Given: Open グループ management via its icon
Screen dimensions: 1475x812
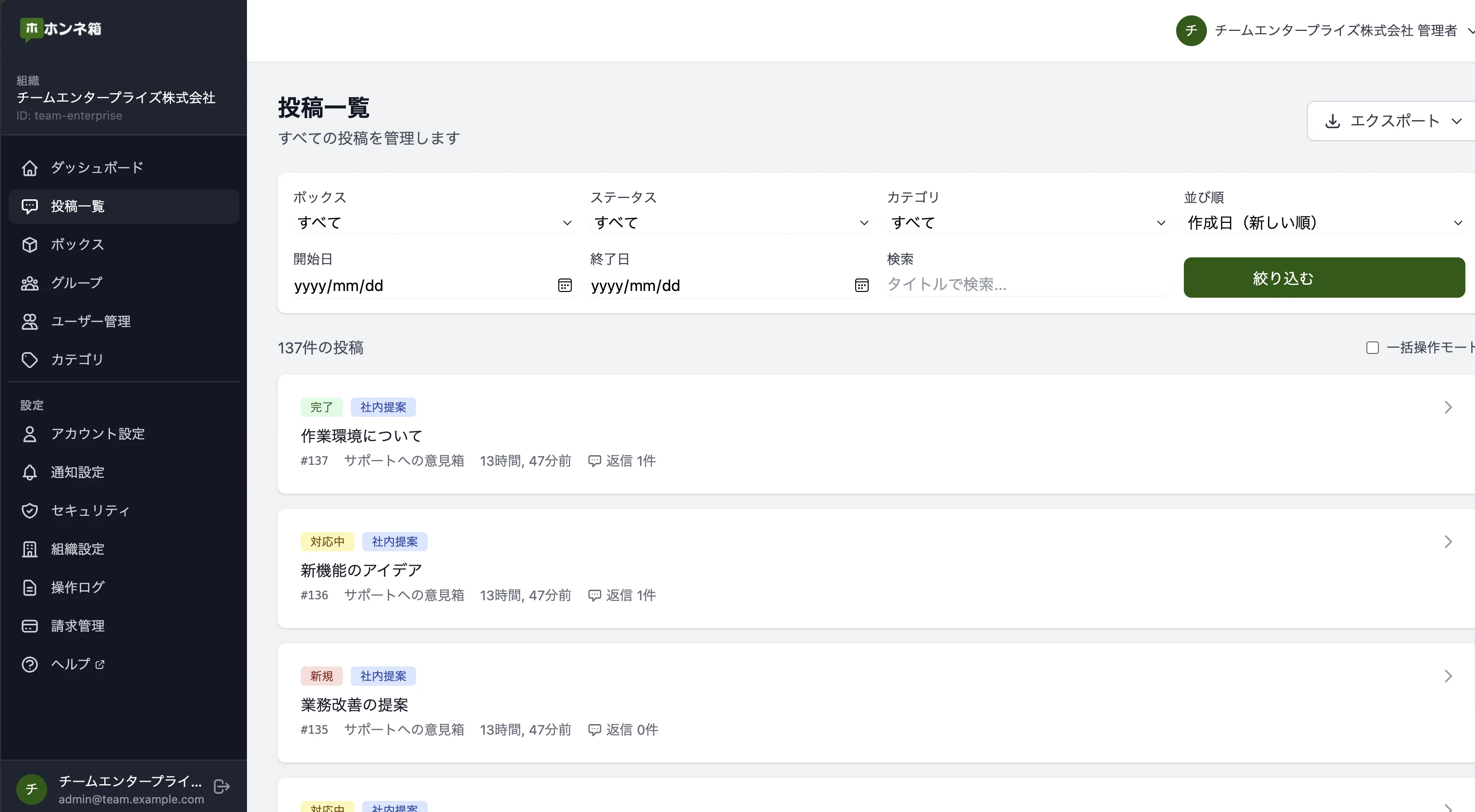Looking at the screenshot, I should pos(30,282).
